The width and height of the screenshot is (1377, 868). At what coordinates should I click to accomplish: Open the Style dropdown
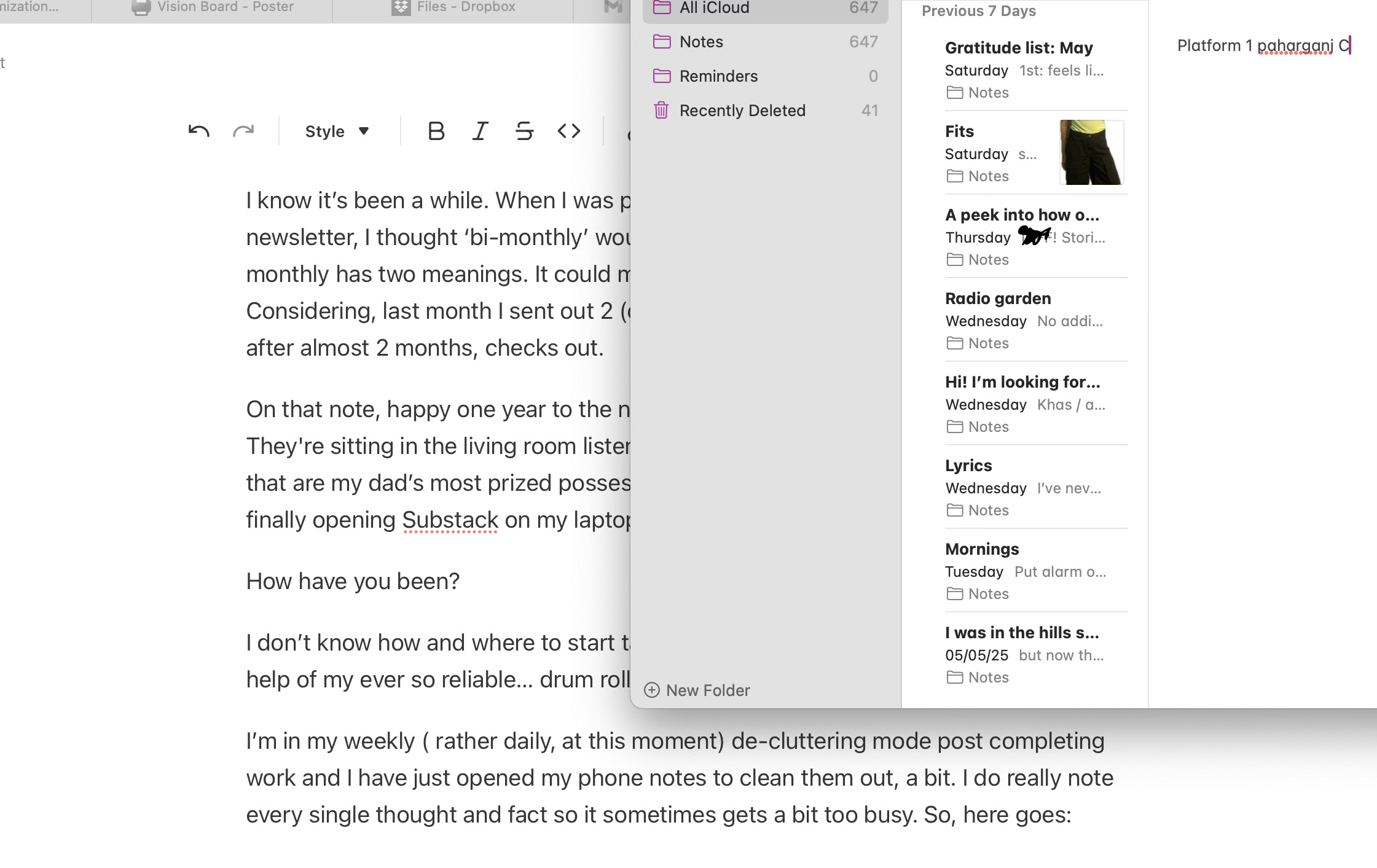tap(337, 131)
